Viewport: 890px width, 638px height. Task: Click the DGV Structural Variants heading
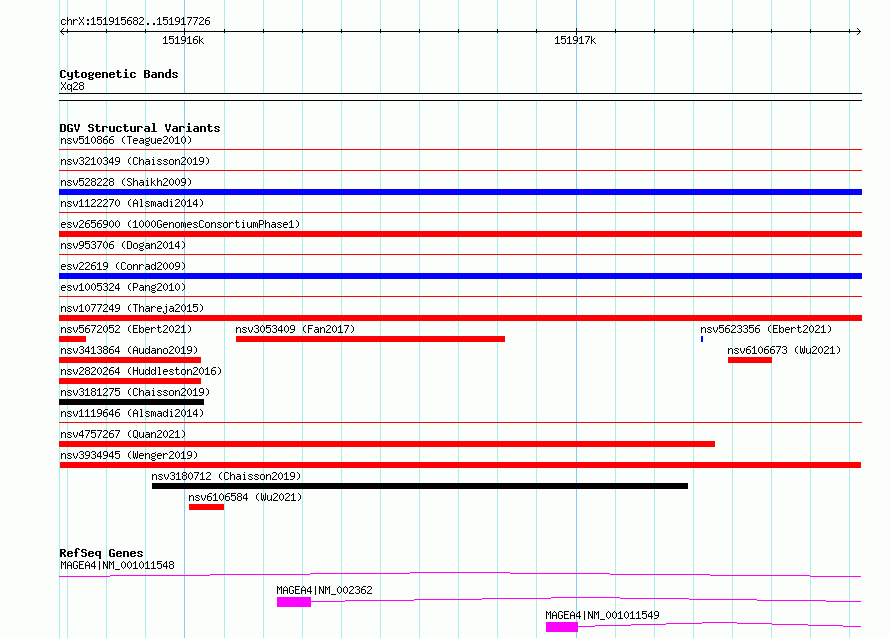coord(140,128)
